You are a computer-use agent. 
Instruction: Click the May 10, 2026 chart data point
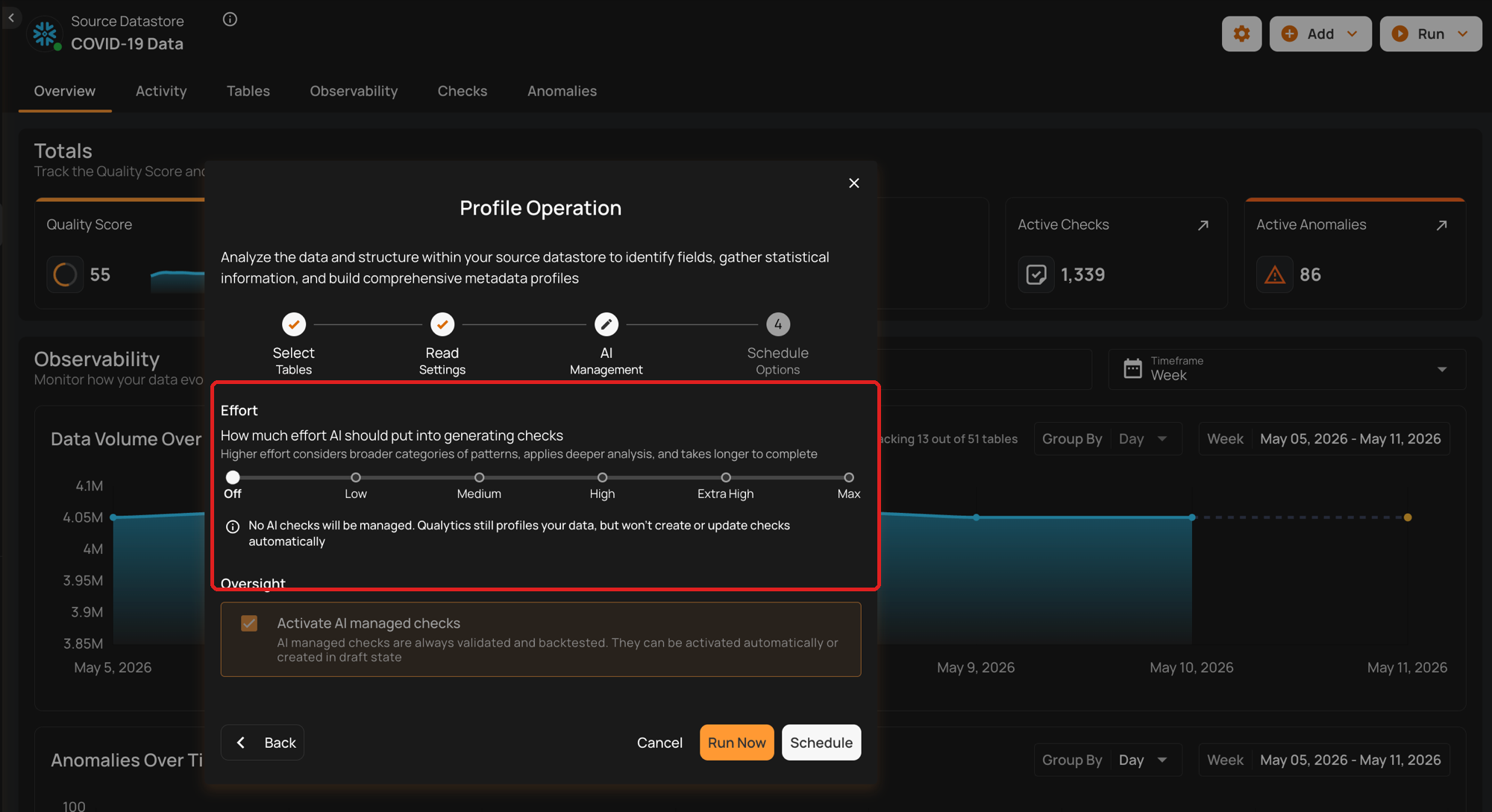coord(1192,517)
